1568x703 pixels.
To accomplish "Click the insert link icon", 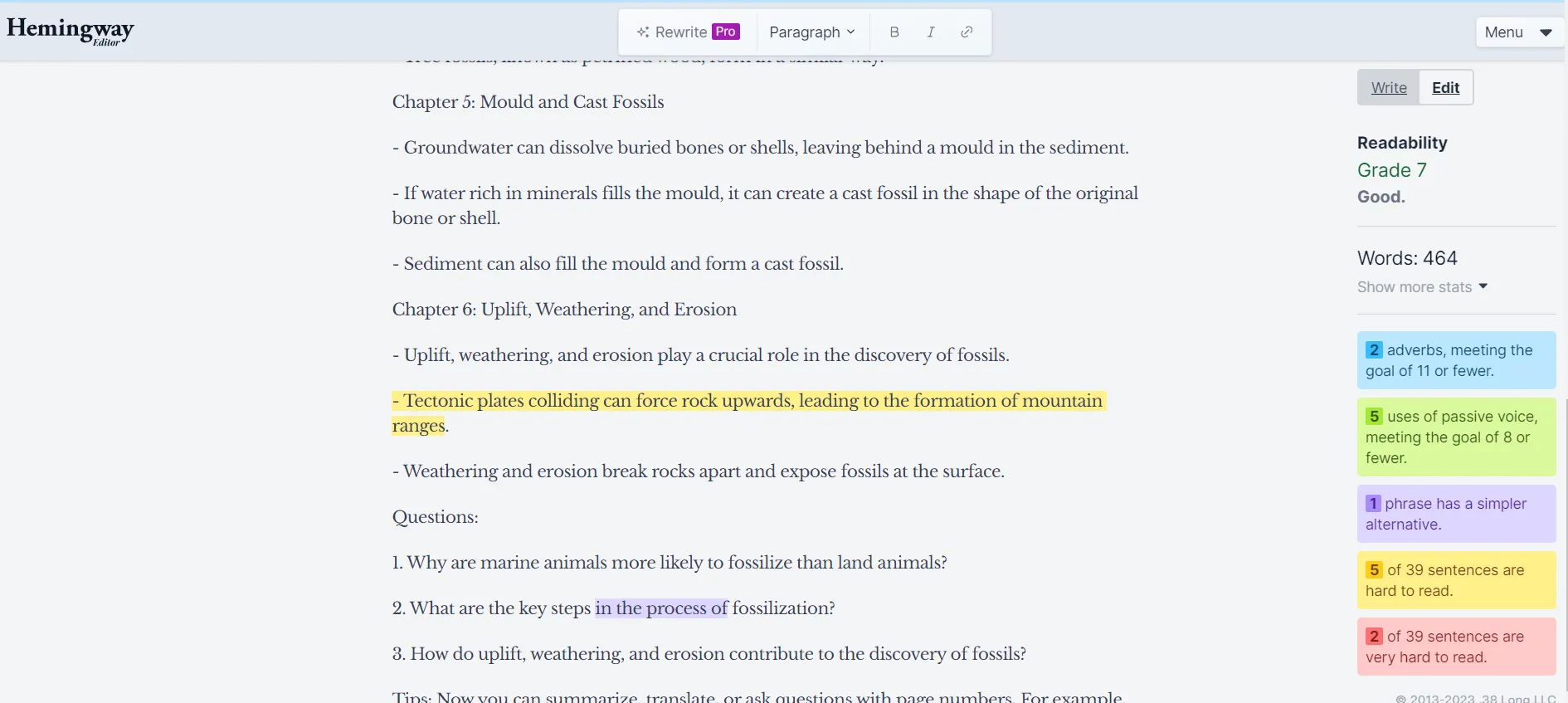I will coord(967,32).
